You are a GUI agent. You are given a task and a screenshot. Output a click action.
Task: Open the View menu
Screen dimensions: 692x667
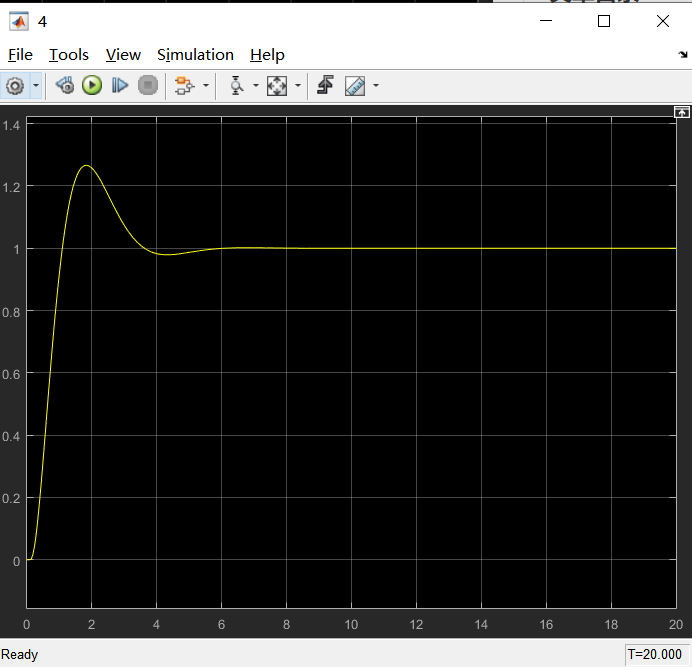[x=123, y=55]
